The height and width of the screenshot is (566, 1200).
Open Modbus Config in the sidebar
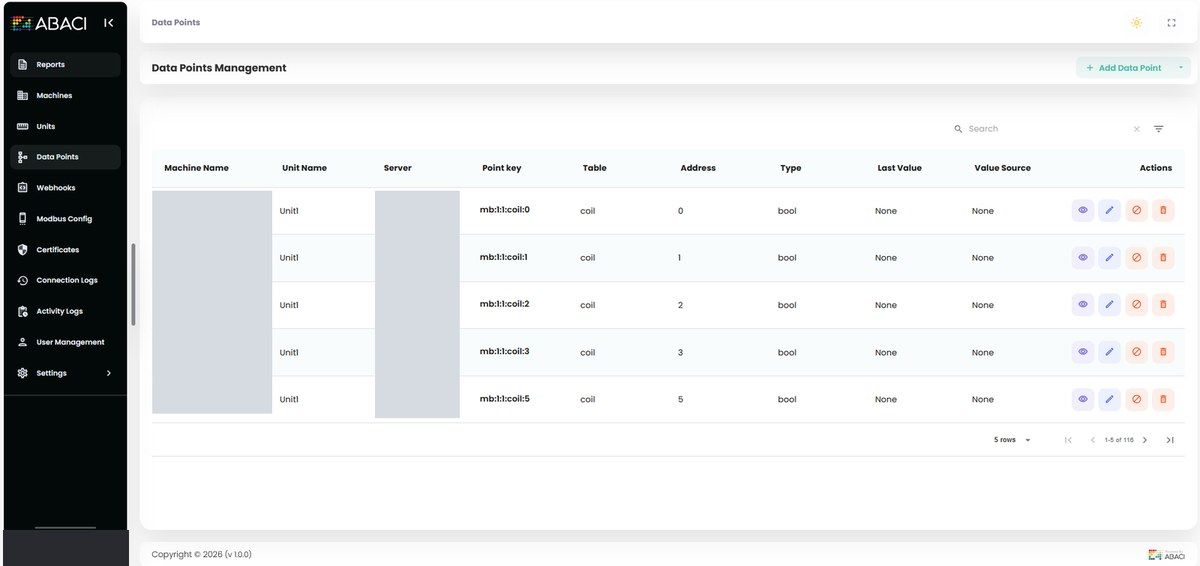point(65,219)
